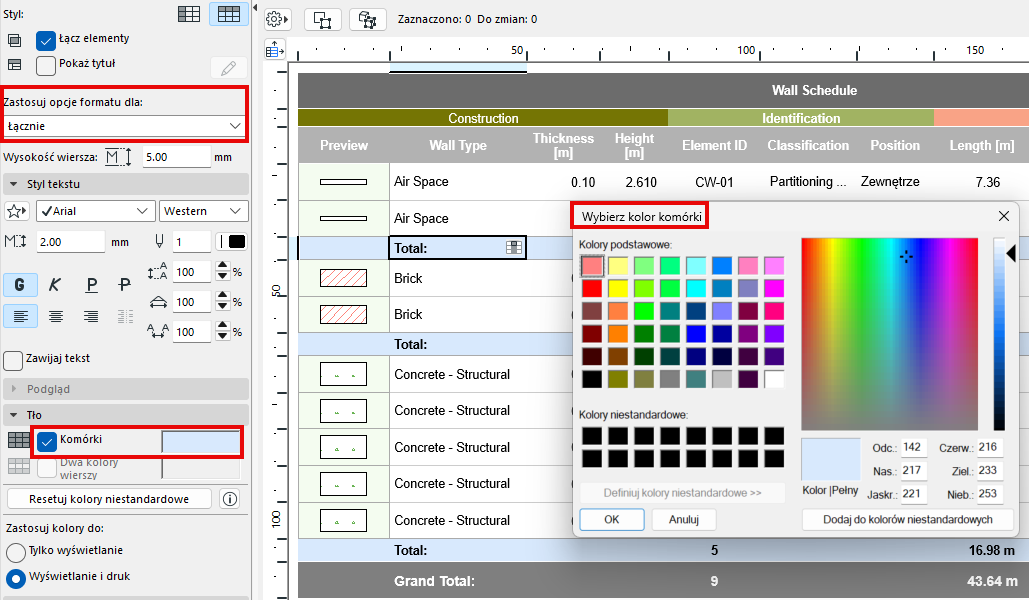
Task: Open the schedule settings gear menu
Action: tap(277, 19)
